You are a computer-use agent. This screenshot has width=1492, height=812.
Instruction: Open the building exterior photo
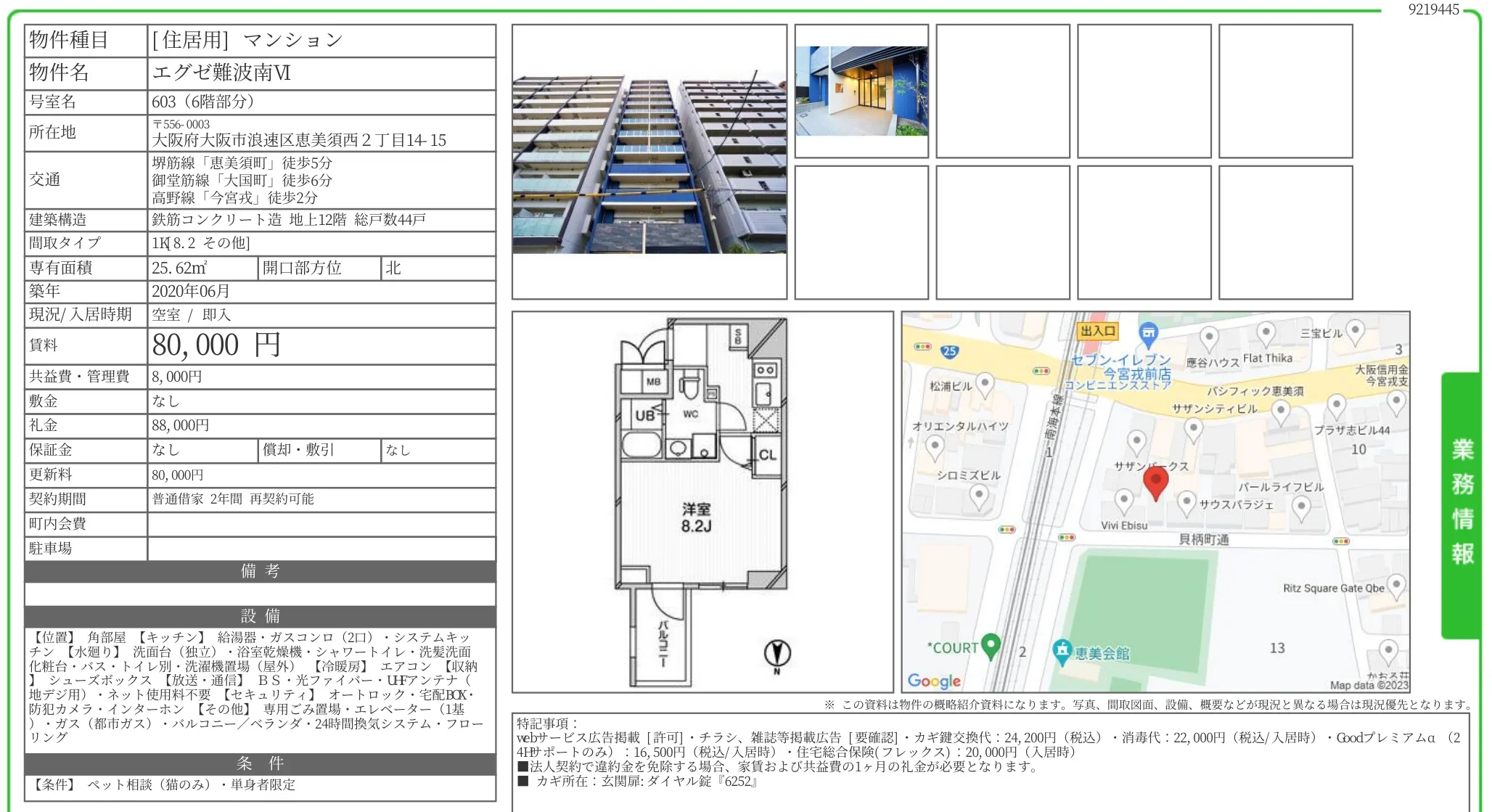[x=649, y=163]
